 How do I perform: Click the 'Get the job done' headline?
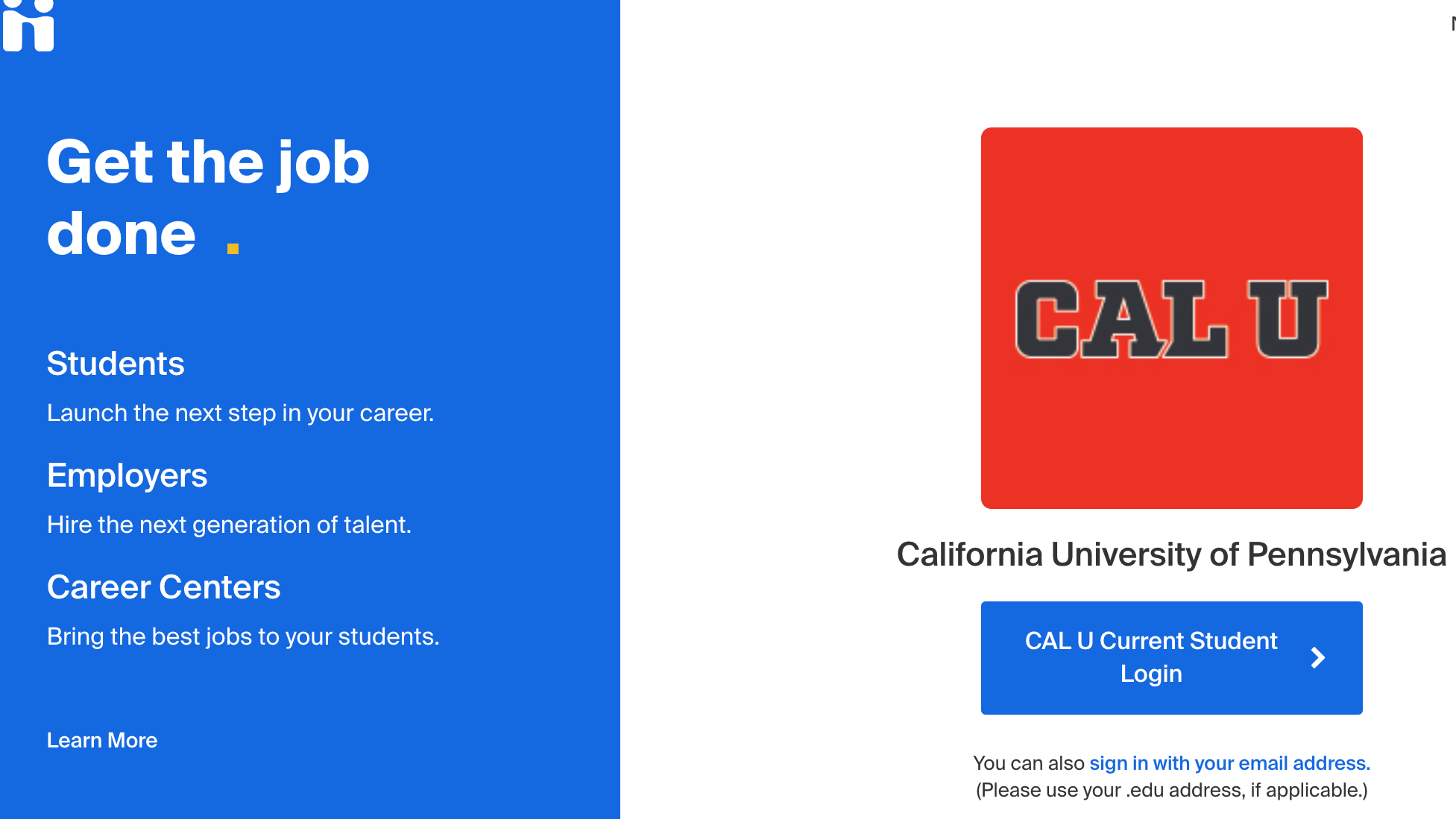(x=208, y=198)
